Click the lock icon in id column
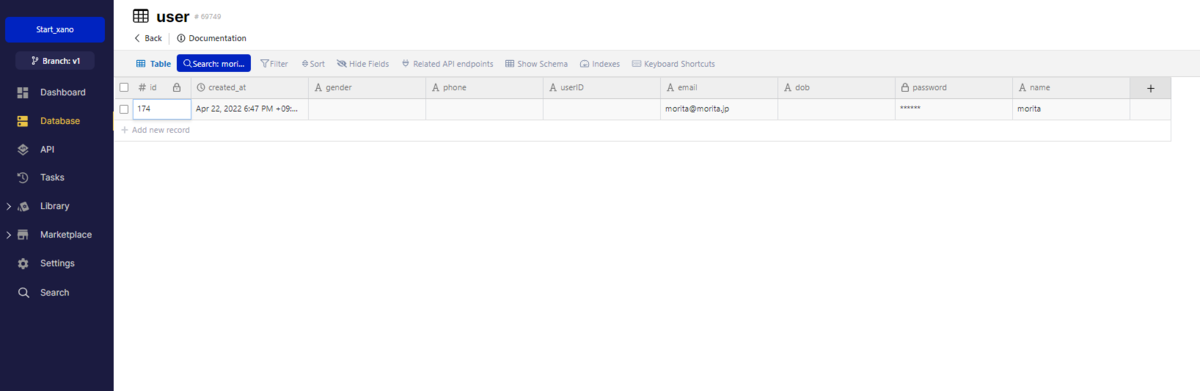1200x391 pixels. [177, 88]
